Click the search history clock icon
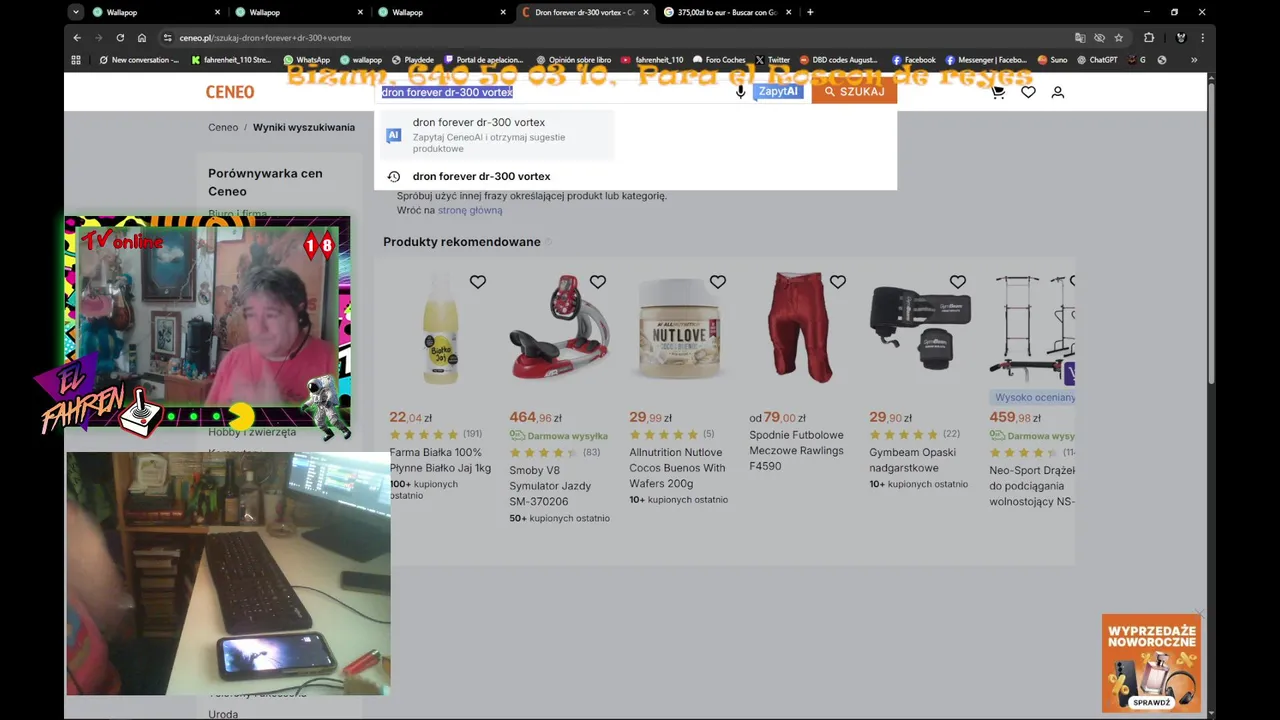This screenshot has width=1280, height=720. (x=393, y=176)
